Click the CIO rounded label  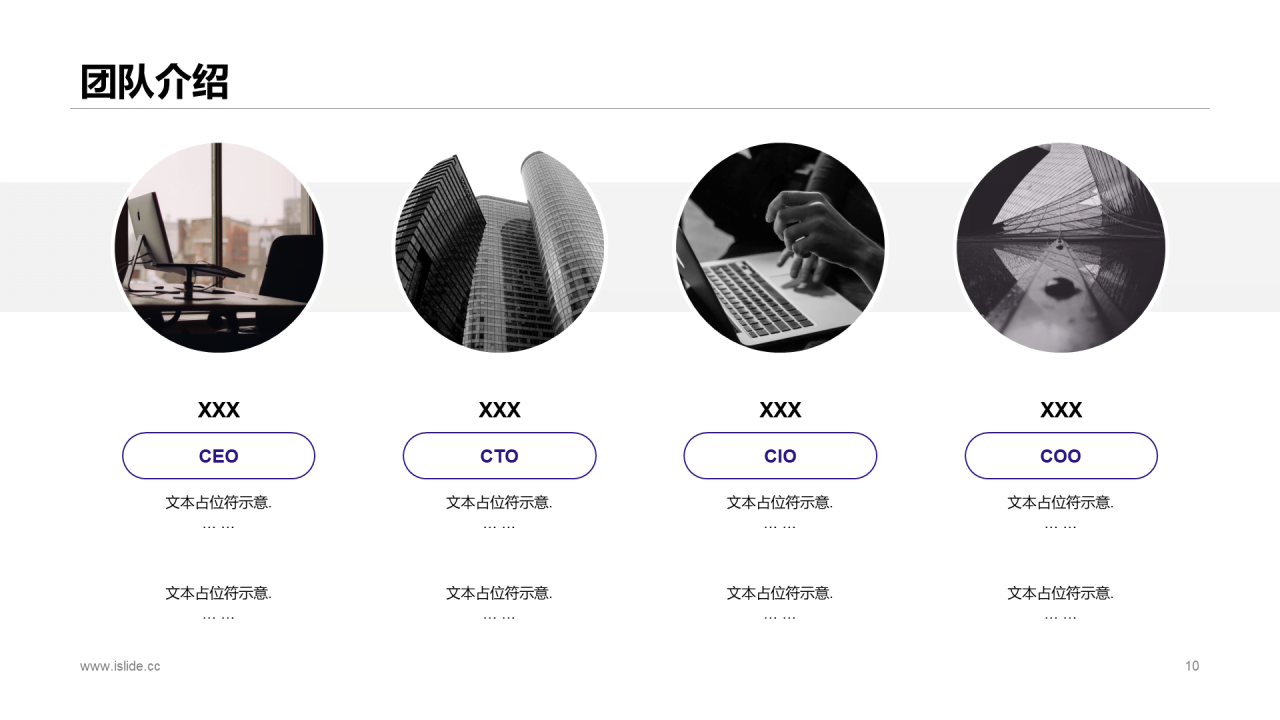(780, 456)
